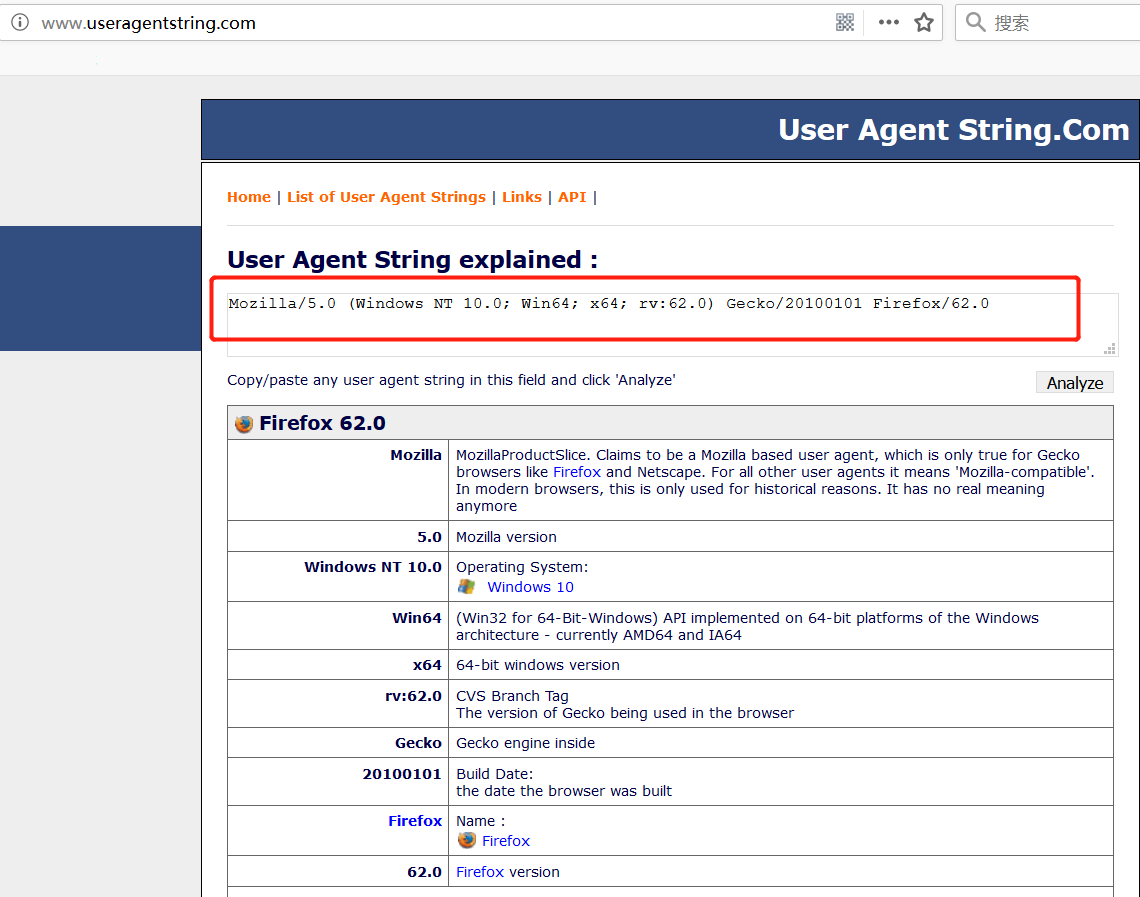The image size is (1140, 897).
Task: Click the Firefox logo beside Firefox 62.0 heading
Action: coord(244,423)
